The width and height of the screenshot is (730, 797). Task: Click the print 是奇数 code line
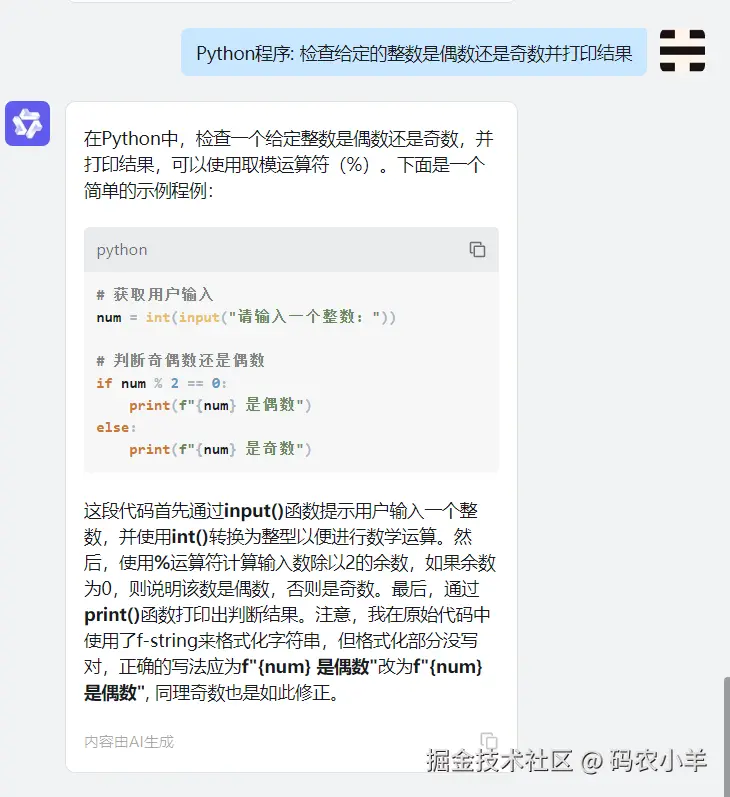[220, 449]
